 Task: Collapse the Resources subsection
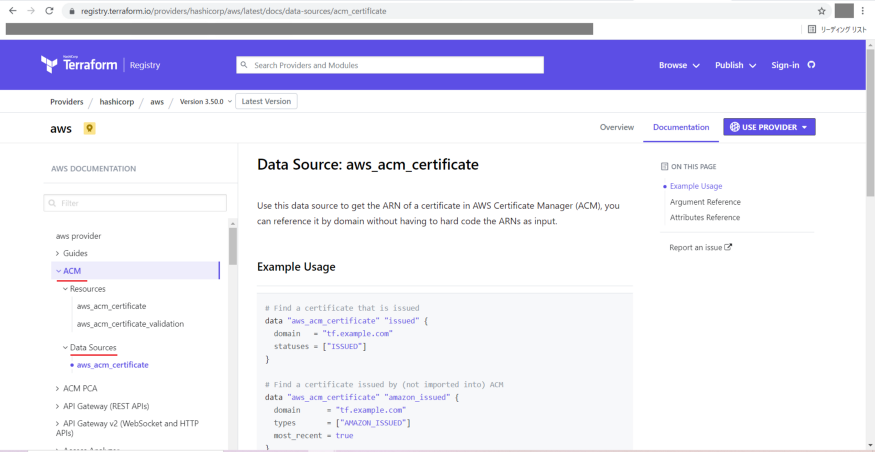(84, 288)
